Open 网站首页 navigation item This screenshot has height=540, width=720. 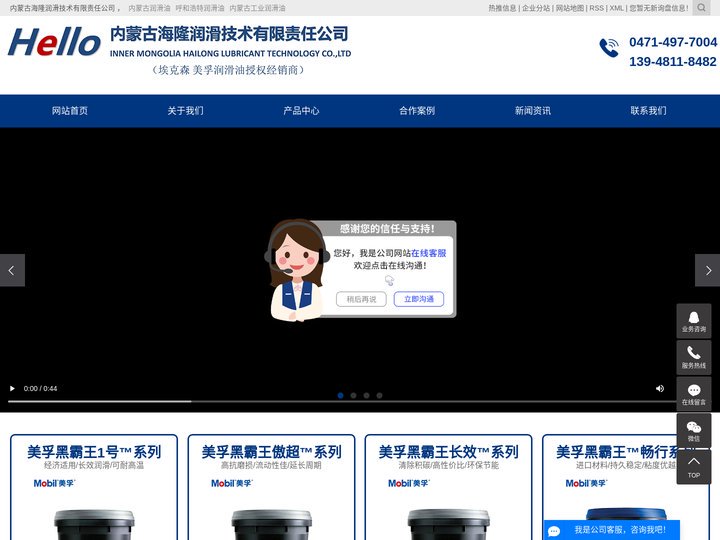(x=70, y=111)
